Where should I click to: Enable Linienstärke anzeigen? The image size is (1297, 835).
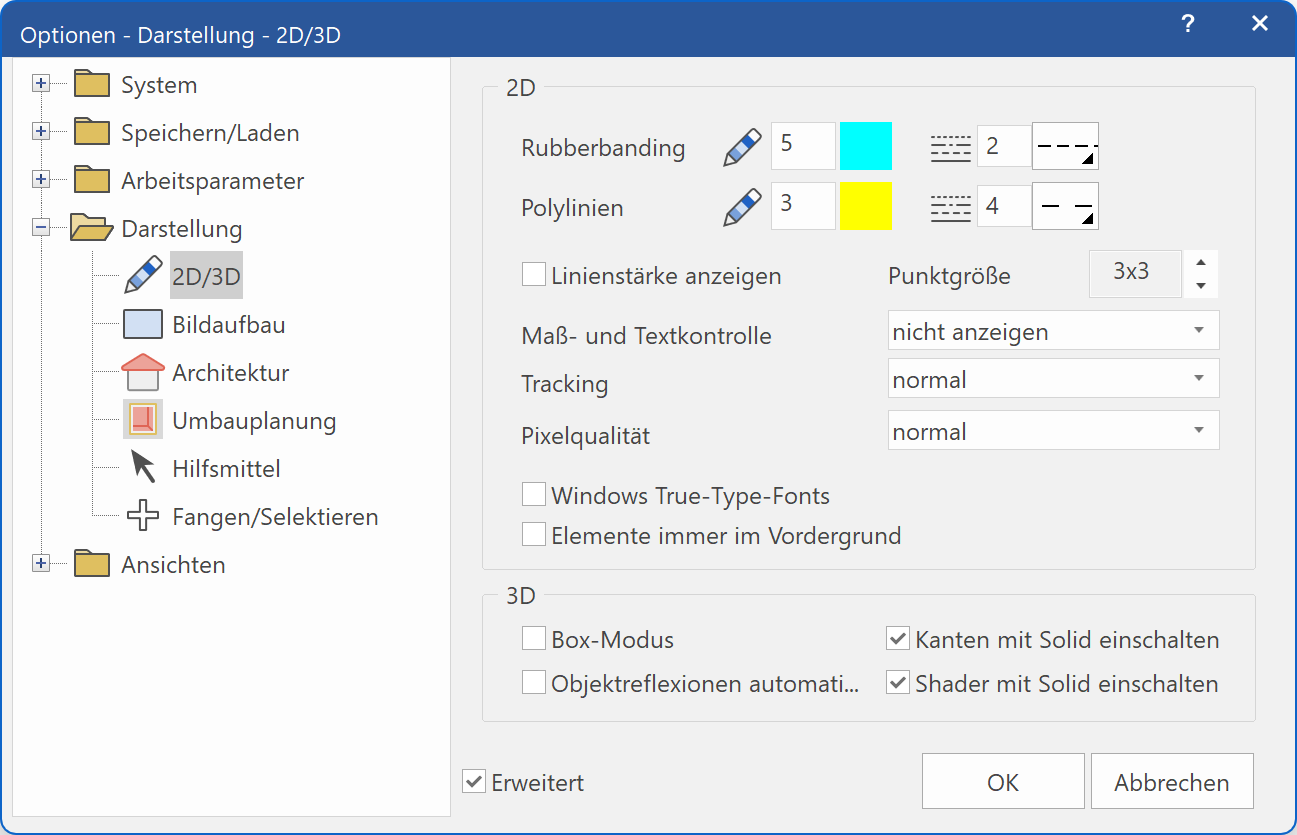[x=533, y=273]
